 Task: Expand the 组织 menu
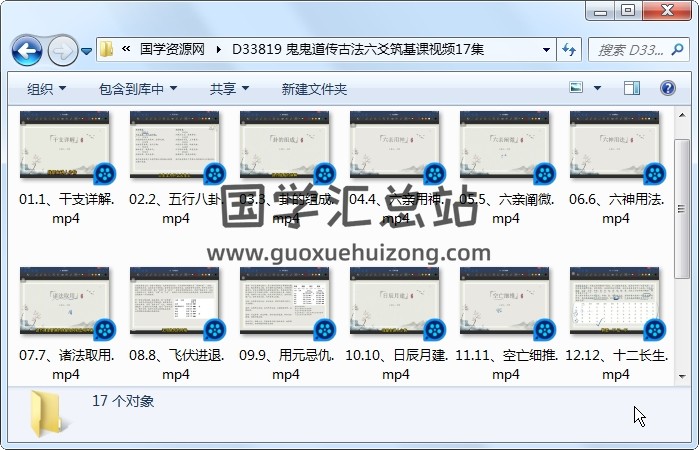pyautogui.click(x=46, y=89)
